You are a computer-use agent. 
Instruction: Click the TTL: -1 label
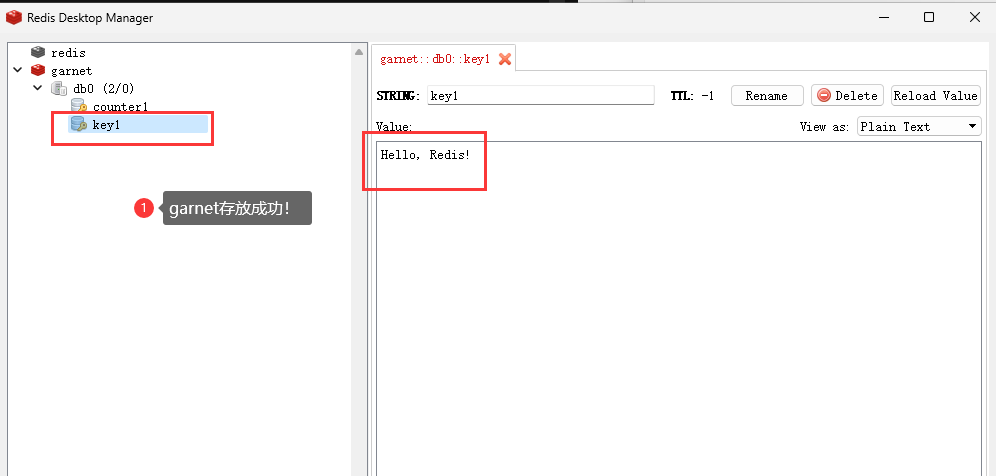[x=692, y=95]
